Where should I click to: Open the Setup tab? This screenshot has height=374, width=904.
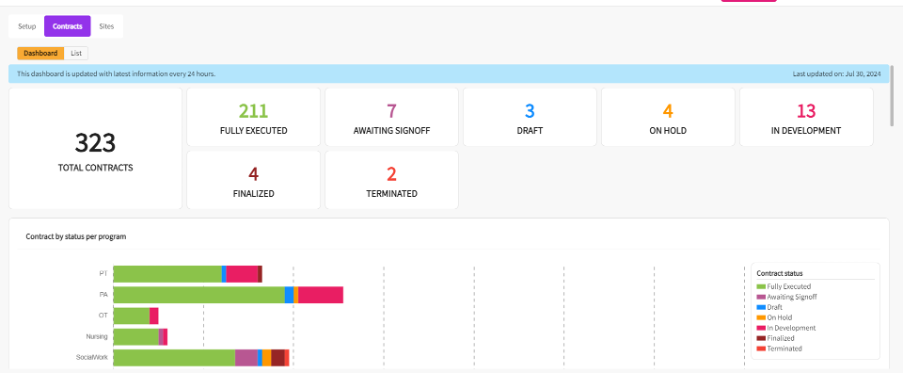(27, 27)
